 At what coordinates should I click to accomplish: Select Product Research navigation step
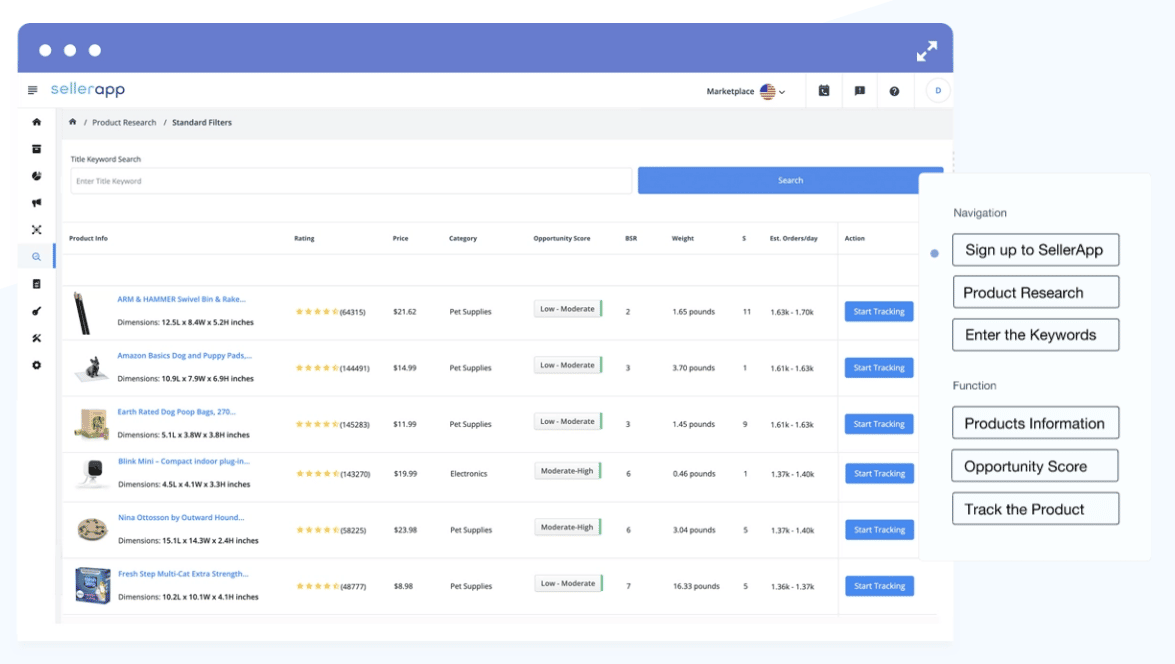click(1036, 292)
